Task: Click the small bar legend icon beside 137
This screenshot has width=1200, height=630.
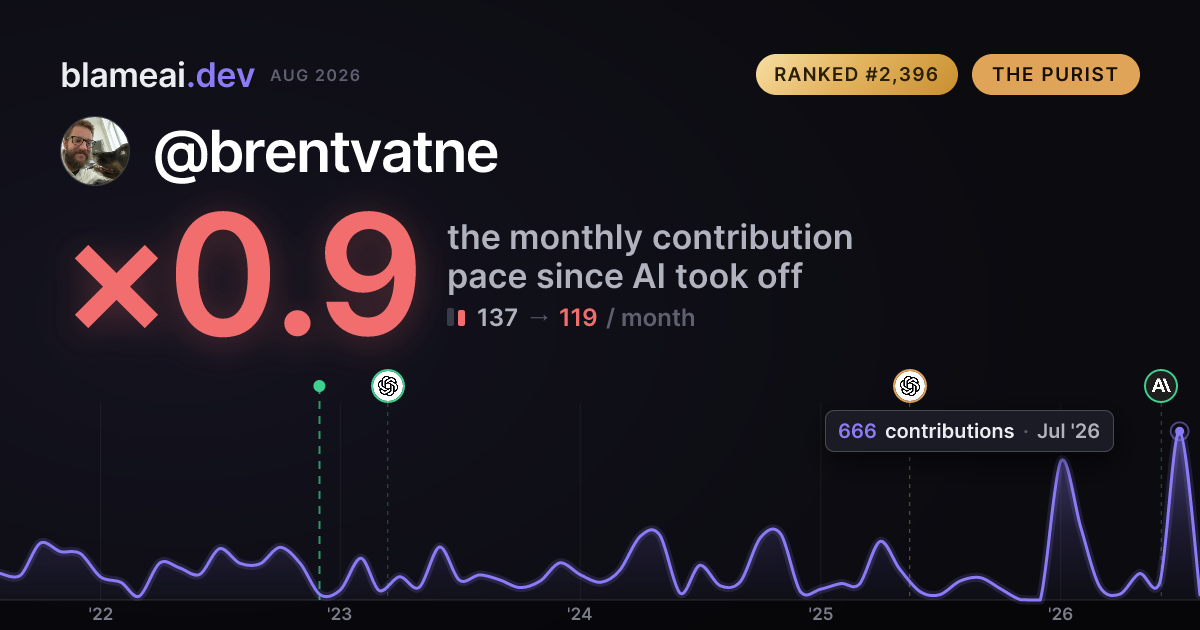Action: [456, 318]
